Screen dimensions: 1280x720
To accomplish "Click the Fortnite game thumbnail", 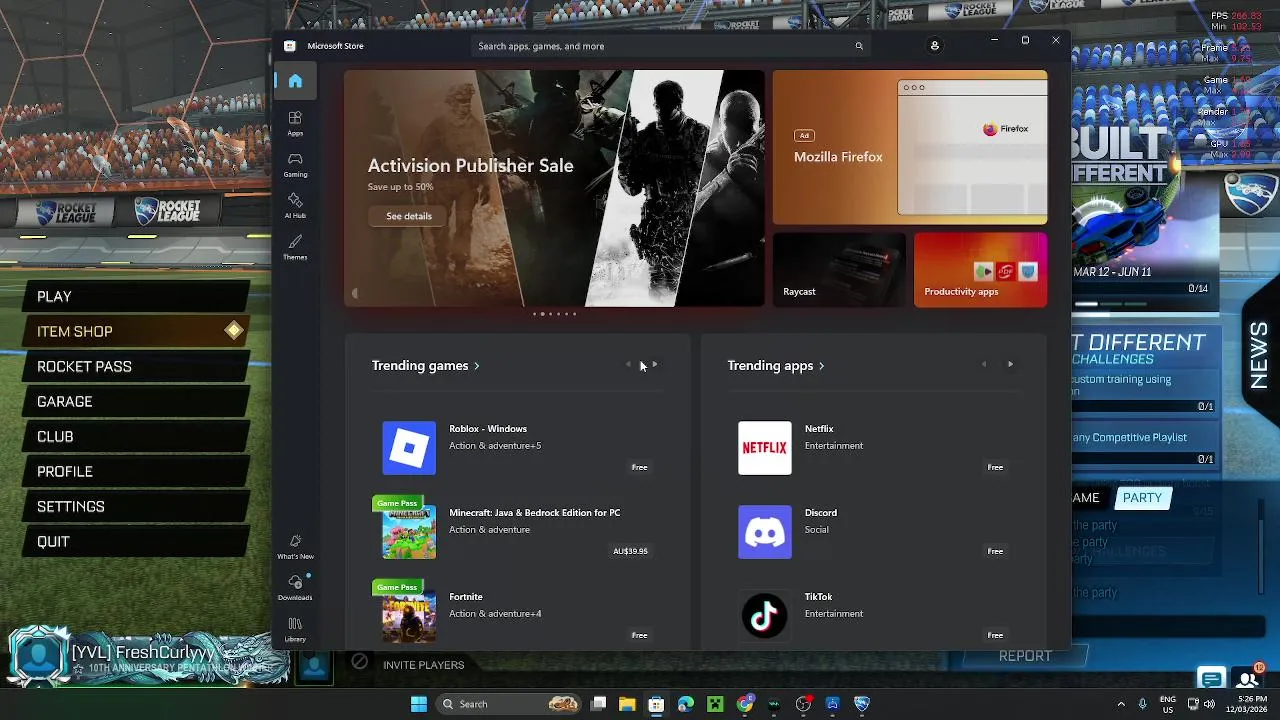I will click(x=409, y=615).
